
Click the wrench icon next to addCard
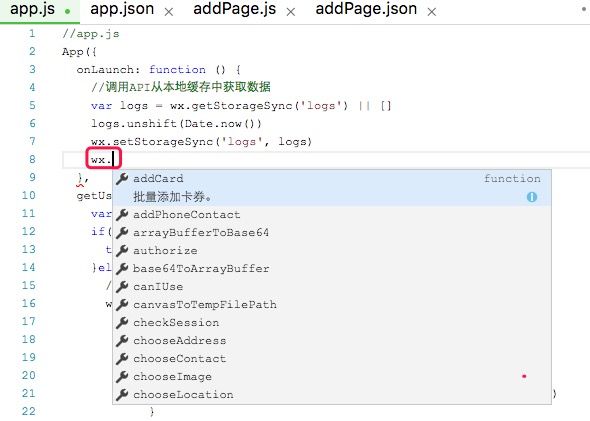(x=122, y=179)
